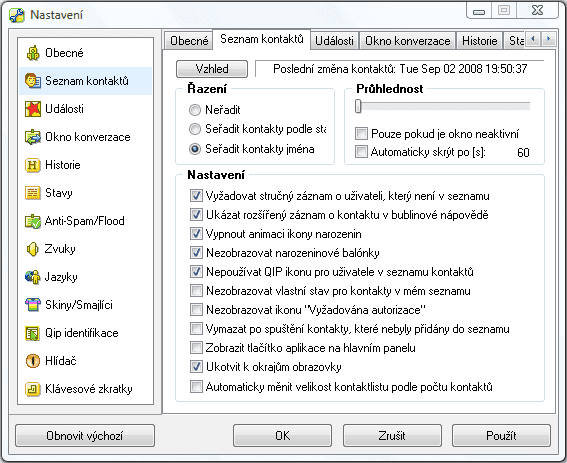Select Jazyky in the sidebar list
Image resolution: width=567 pixels, height=463 pixels.
click(86, 277)
